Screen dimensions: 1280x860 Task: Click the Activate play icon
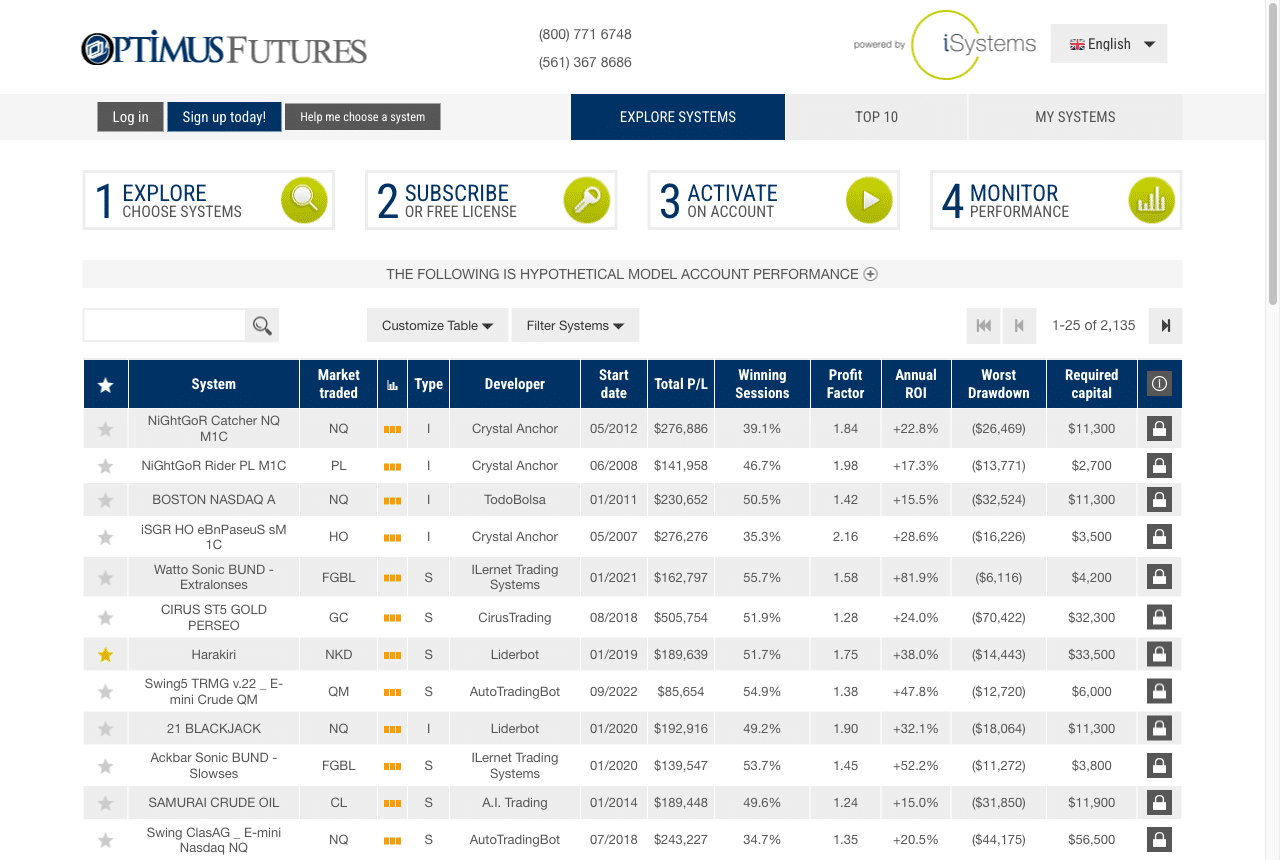869,200
